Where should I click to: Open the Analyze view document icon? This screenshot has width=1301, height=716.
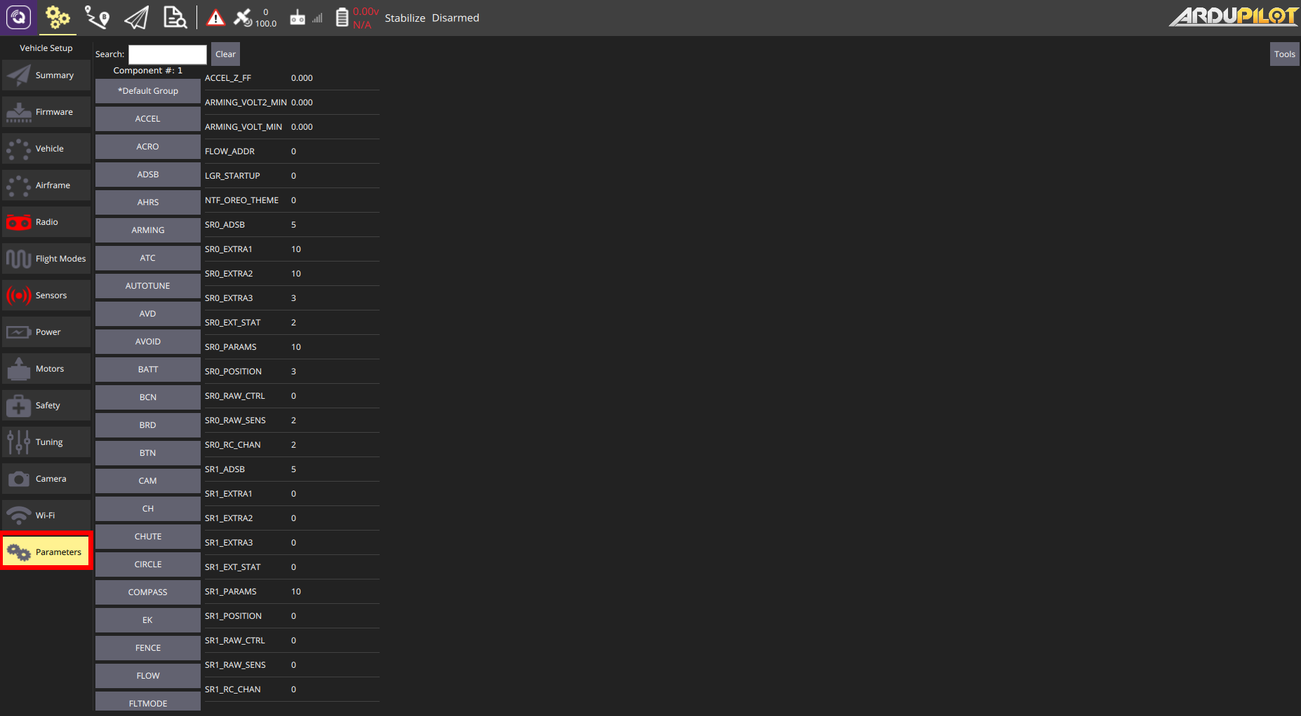(x=175, y=17)
